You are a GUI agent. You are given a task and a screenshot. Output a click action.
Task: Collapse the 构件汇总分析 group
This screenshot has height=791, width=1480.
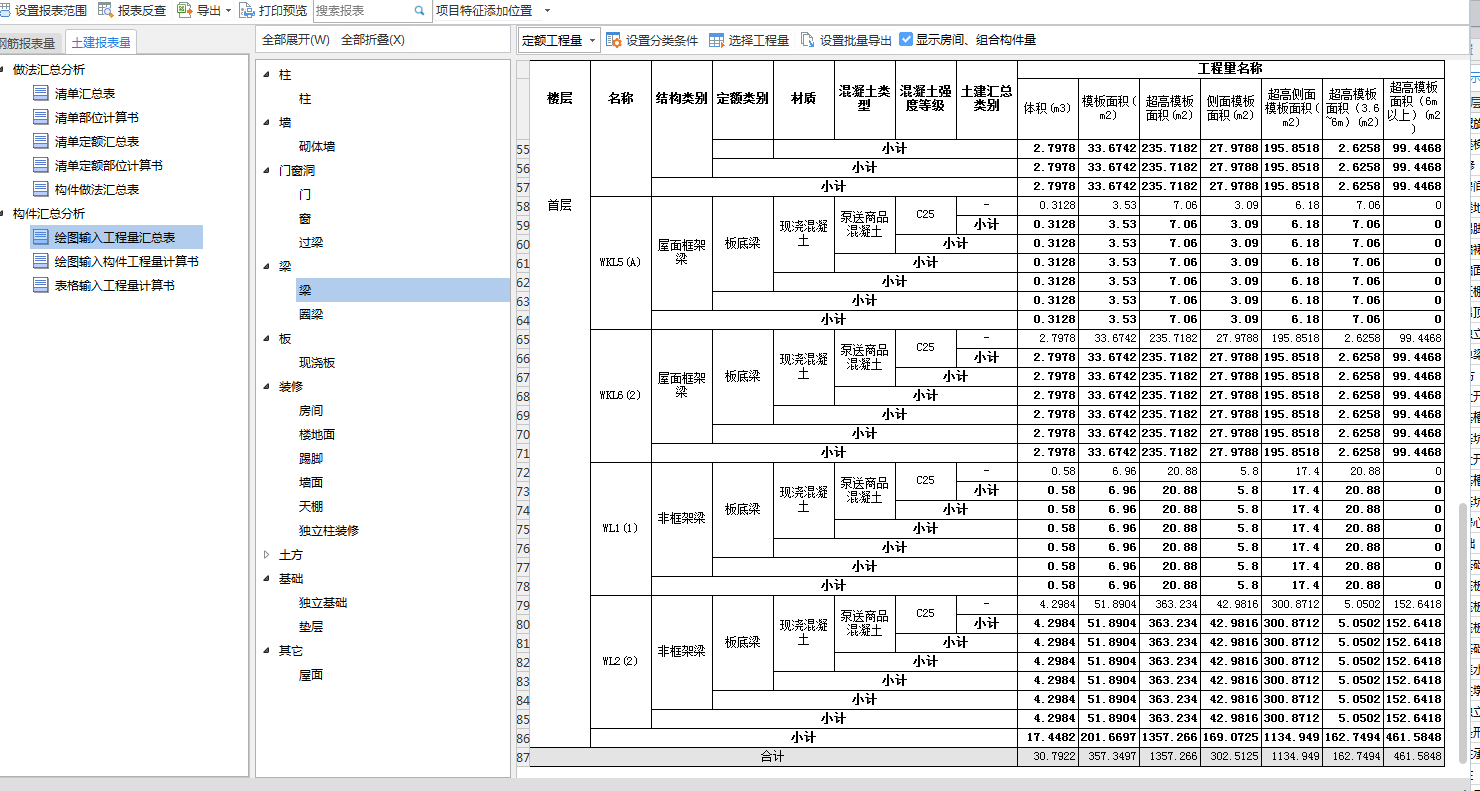coord(2,214)
